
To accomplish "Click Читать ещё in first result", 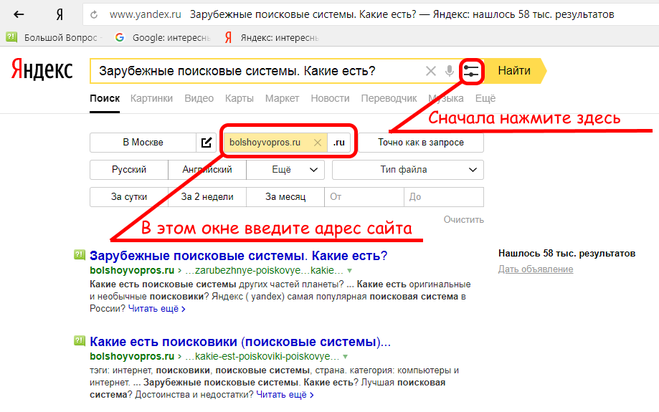I will coord(156,309).
